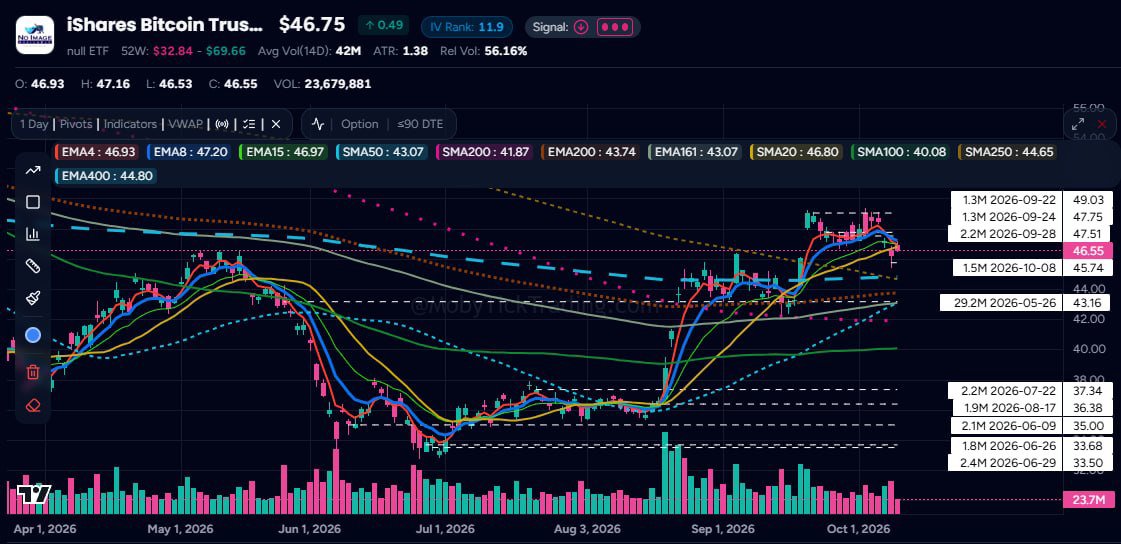1121x544 pixels.
Task: Click the 2.2M 2026-09-28 level label
Action: click(1005, 234)
